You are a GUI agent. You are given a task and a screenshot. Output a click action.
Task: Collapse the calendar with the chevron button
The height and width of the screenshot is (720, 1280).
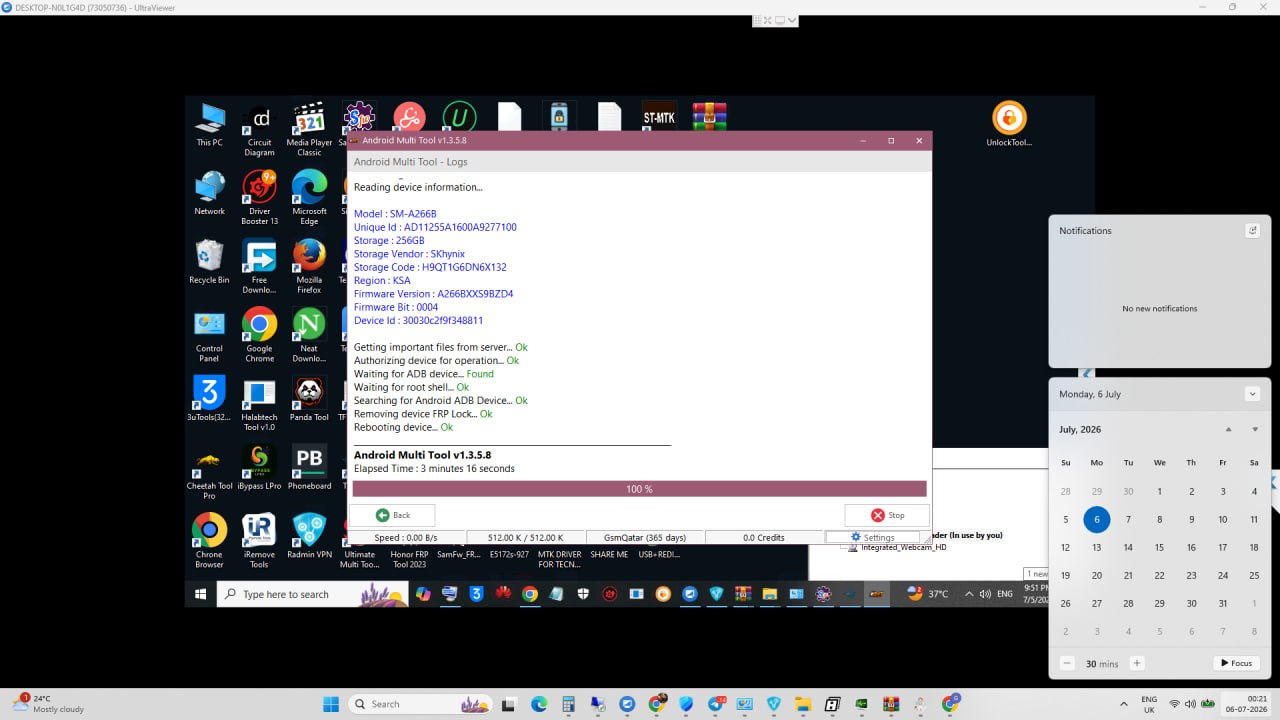coord(1252,394)
